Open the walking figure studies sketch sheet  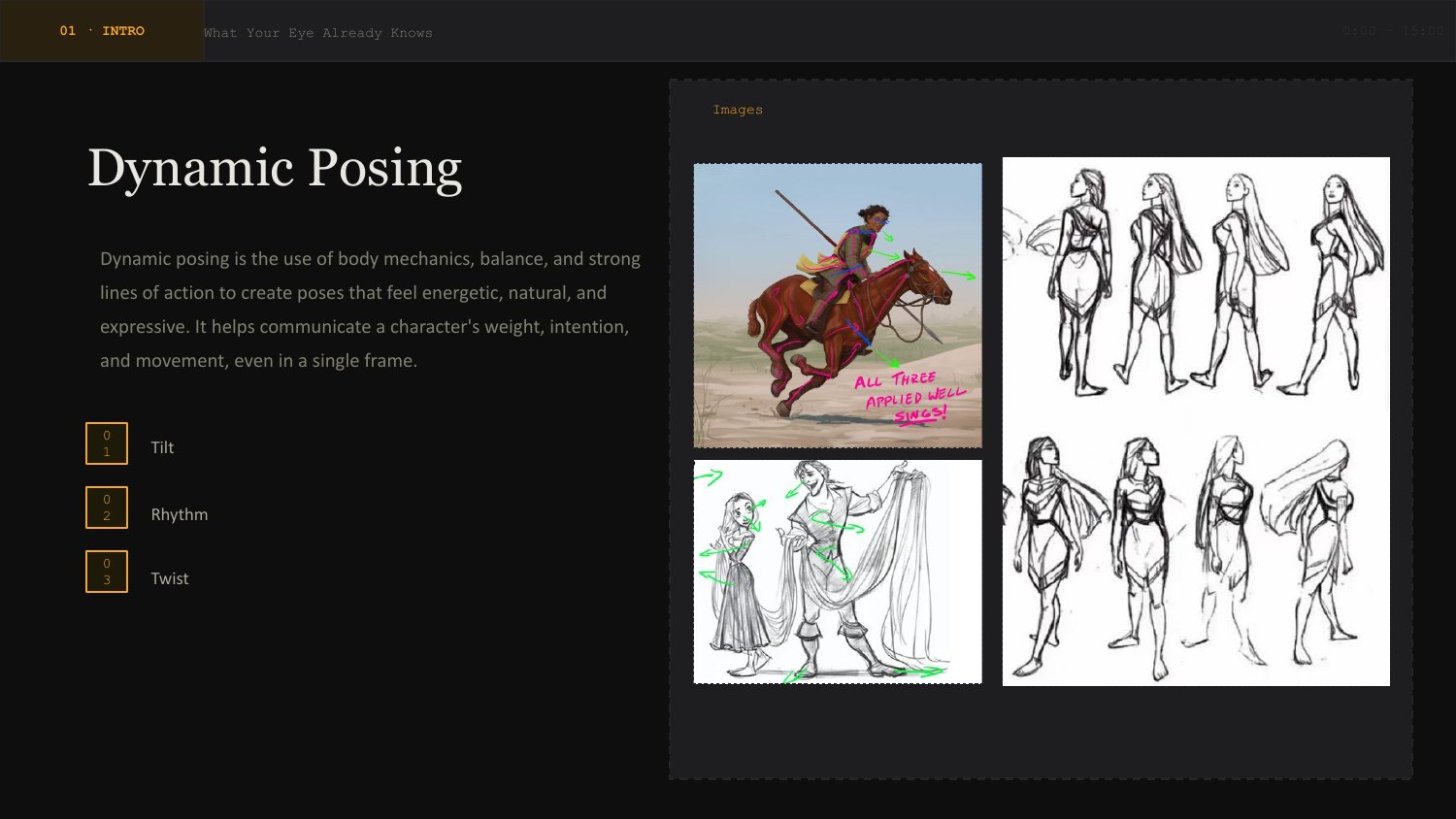pos(1196,421)
